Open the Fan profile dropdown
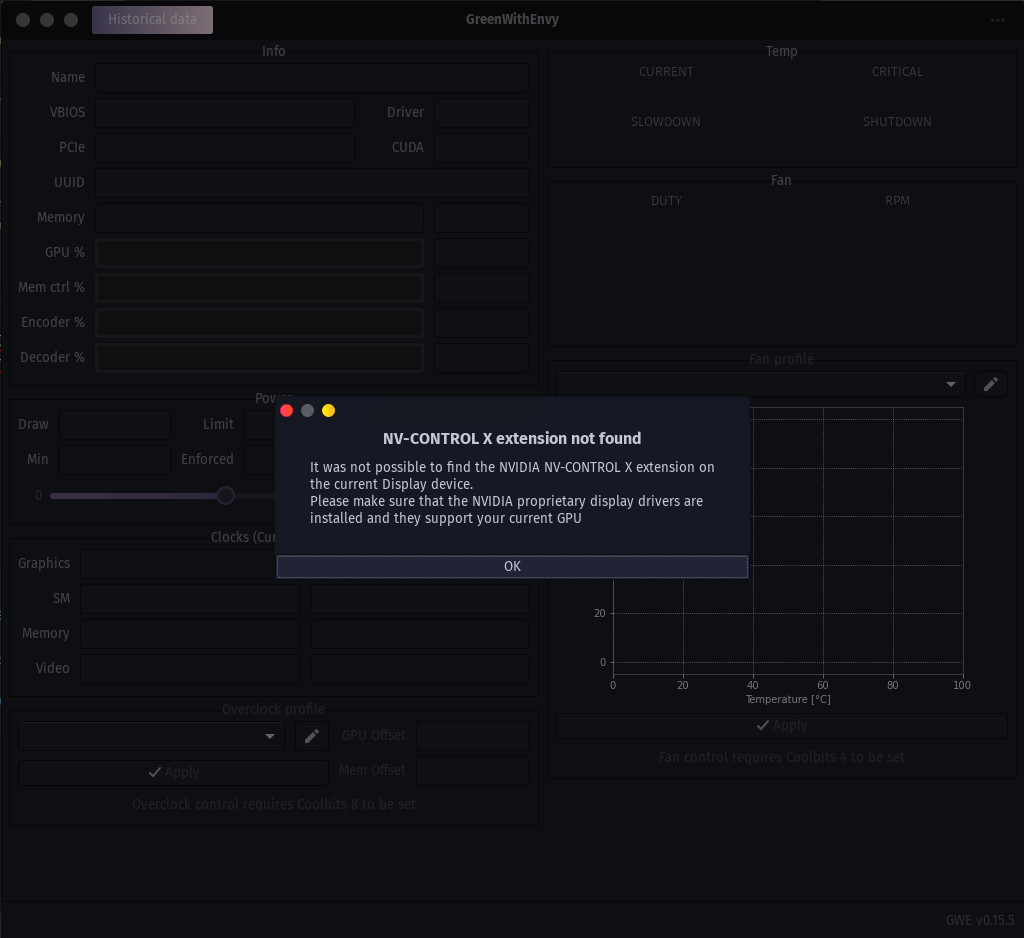1024x938 pixels. [760, 384]
